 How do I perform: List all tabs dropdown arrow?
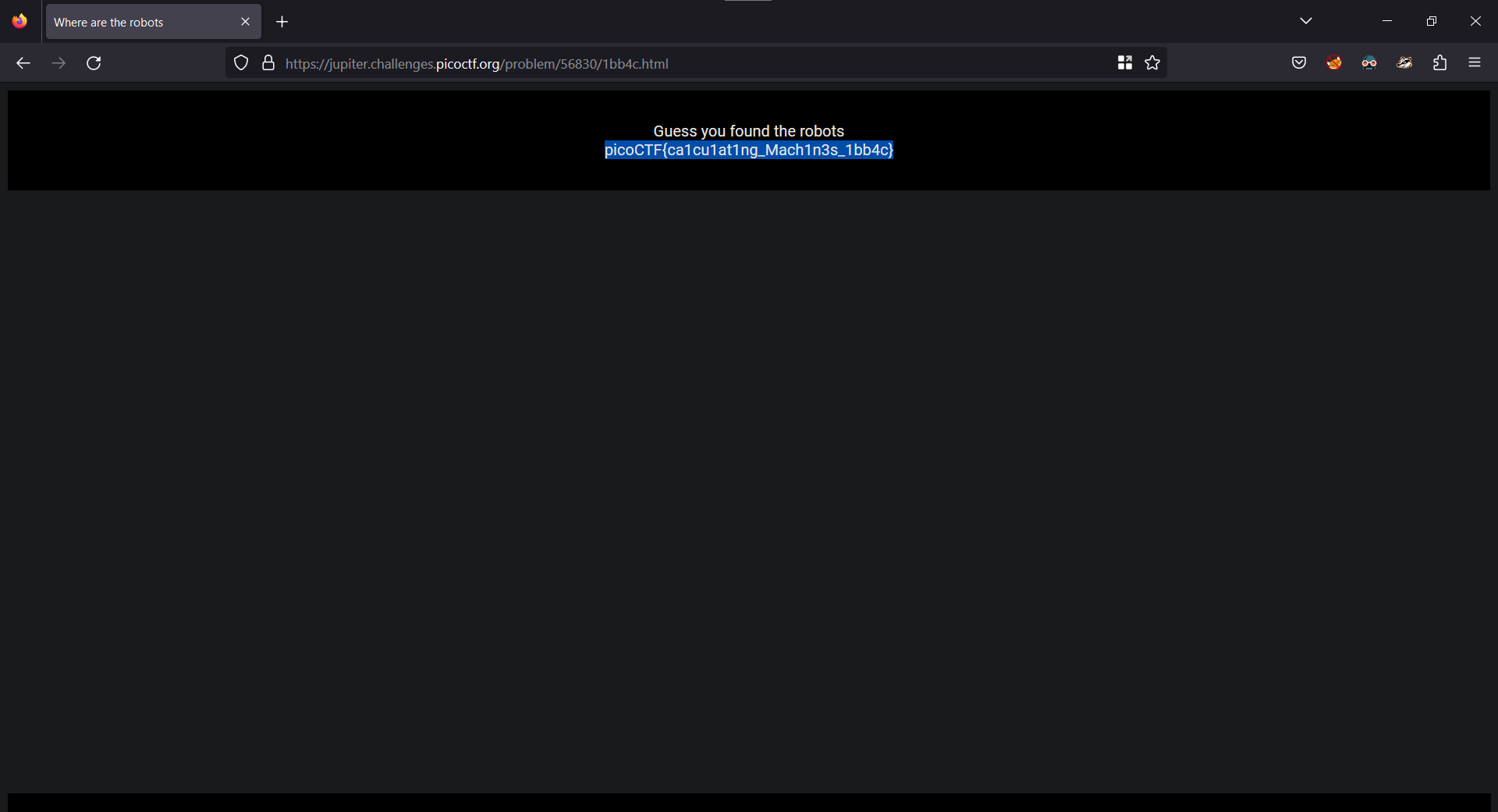(x=1306, y=21)
